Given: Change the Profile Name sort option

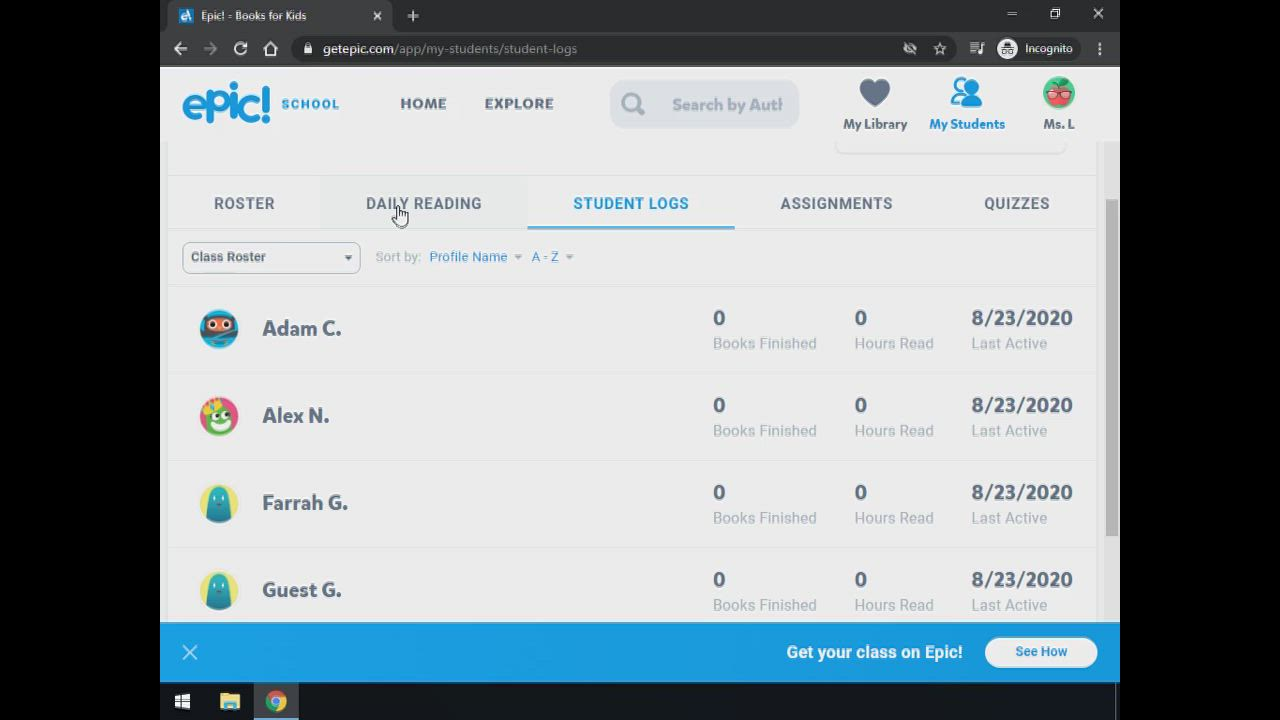Looking at the screenshot, I should 475,257.
